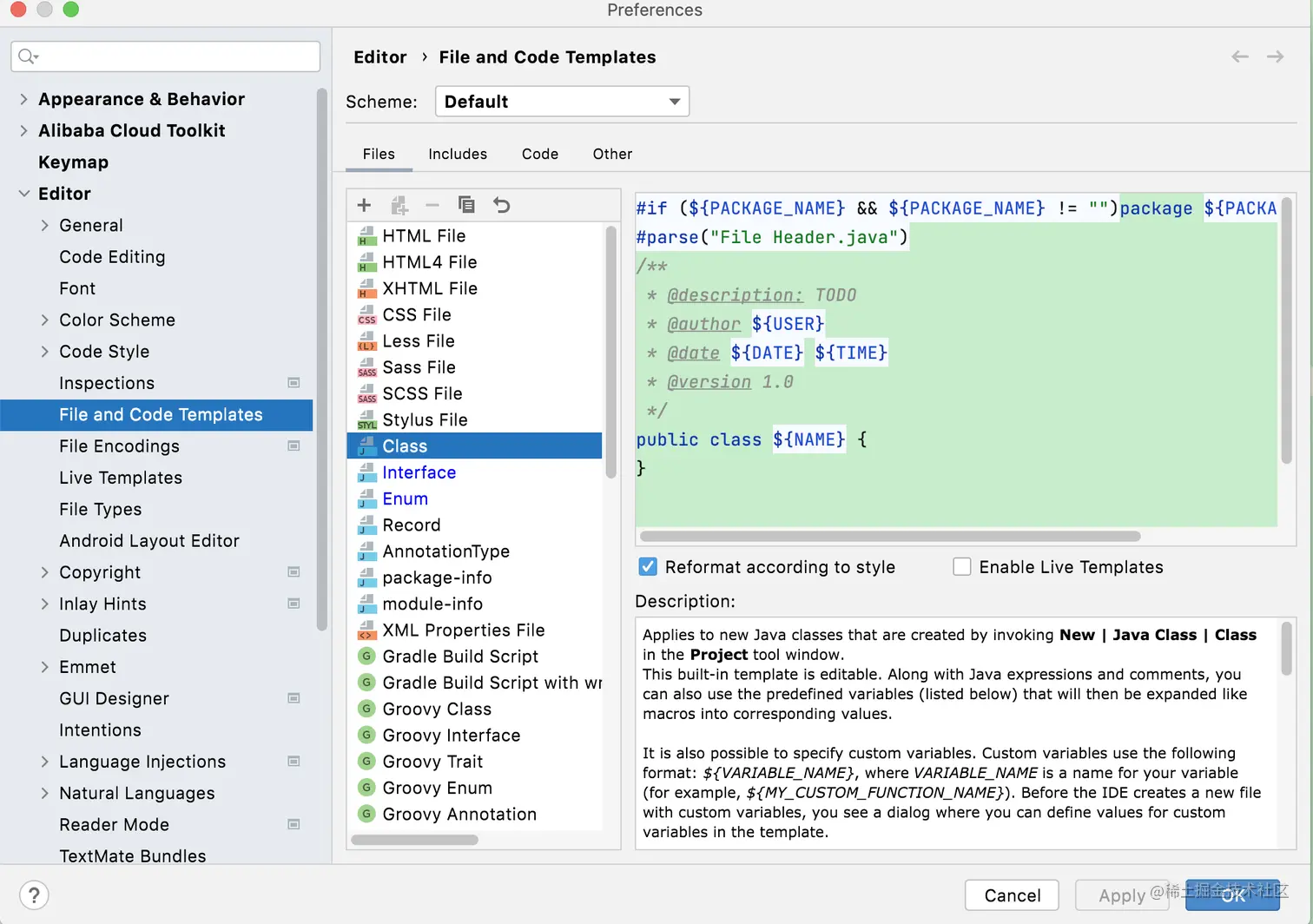Screen dimensions: 1313x924
Task: Click the horizontal scrollbar under template code
Action: (x=890, y=536)
